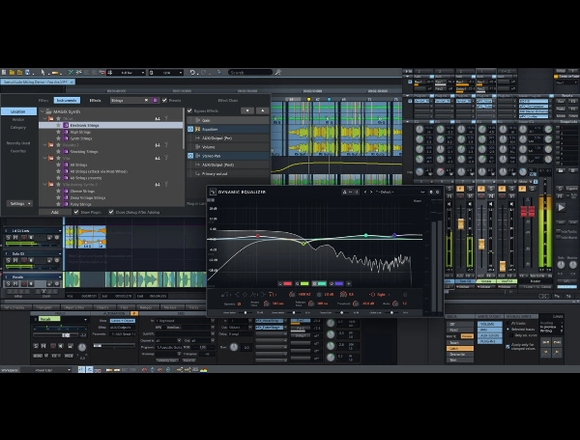
Task: Select the Category sidebar tab
Action: point(18,128)
